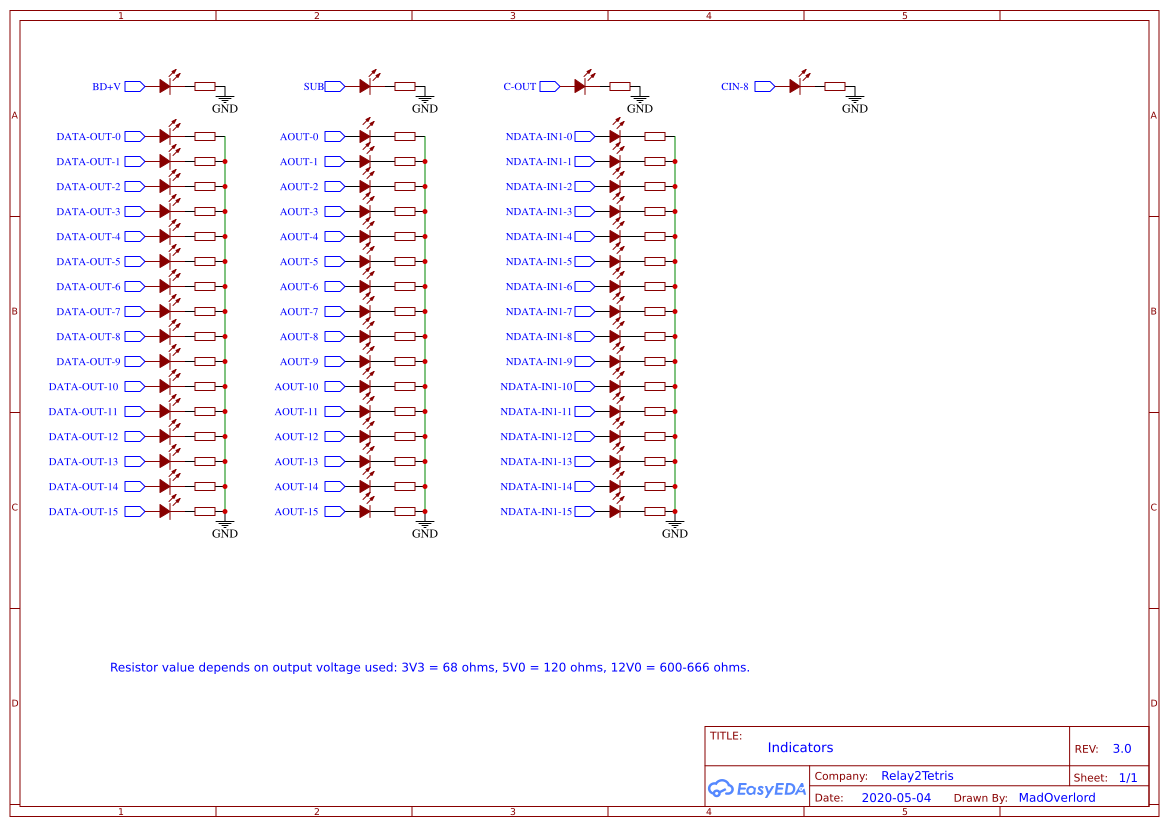1169x827 pixels.
Task: Select the resistor symbol beside the SUB LED
Action: (404, 86)
